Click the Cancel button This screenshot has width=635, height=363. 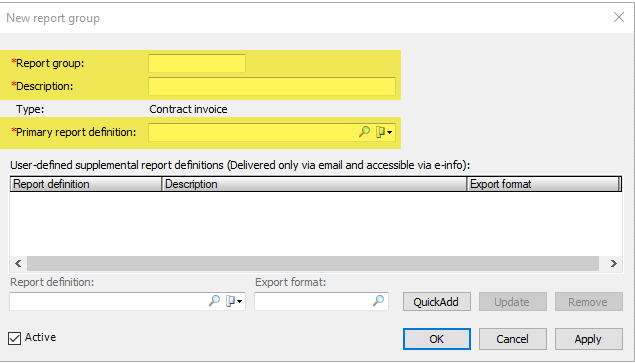513,339
